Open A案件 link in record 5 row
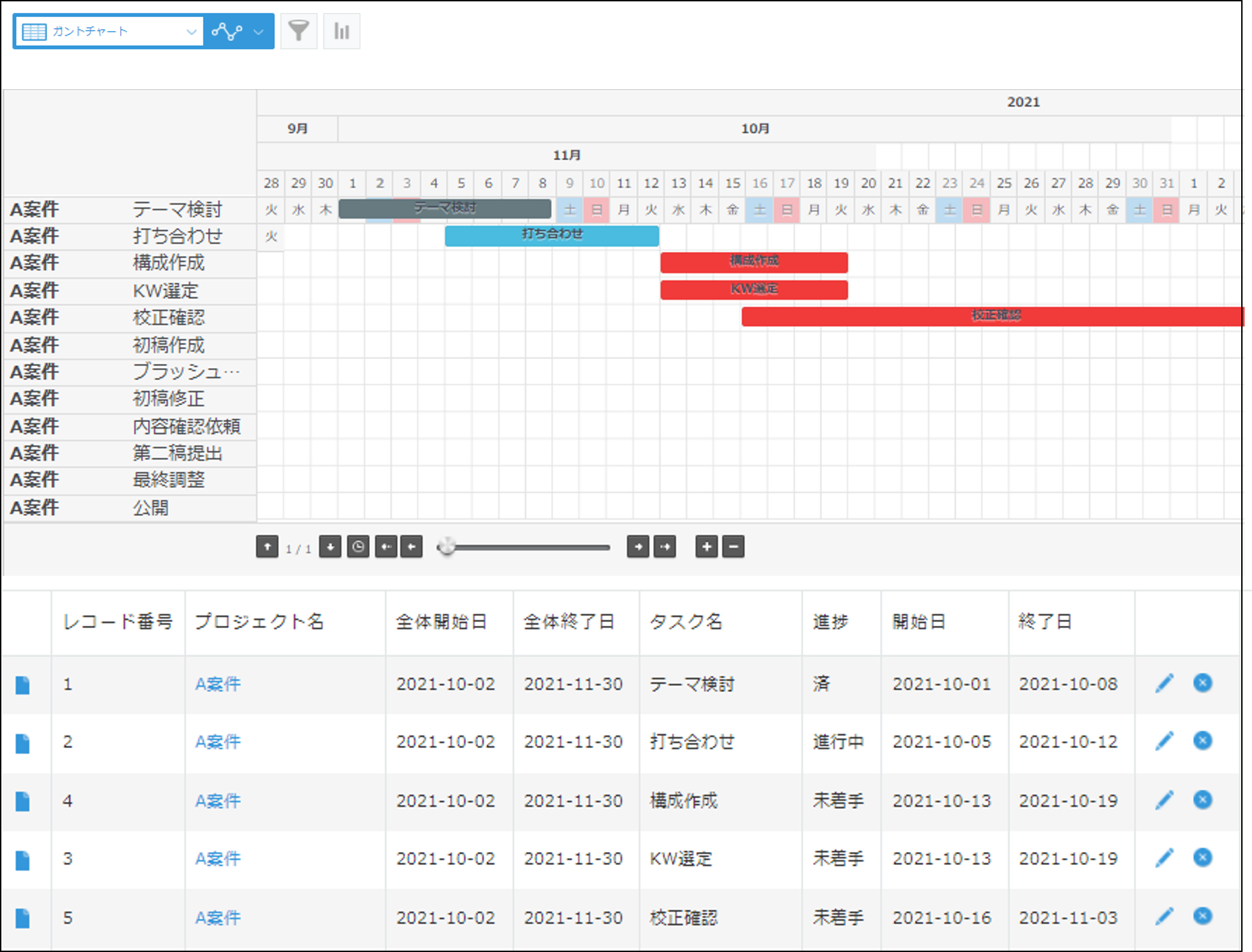The width and height of the screenshot is (1252, 952). click(217, 918)
